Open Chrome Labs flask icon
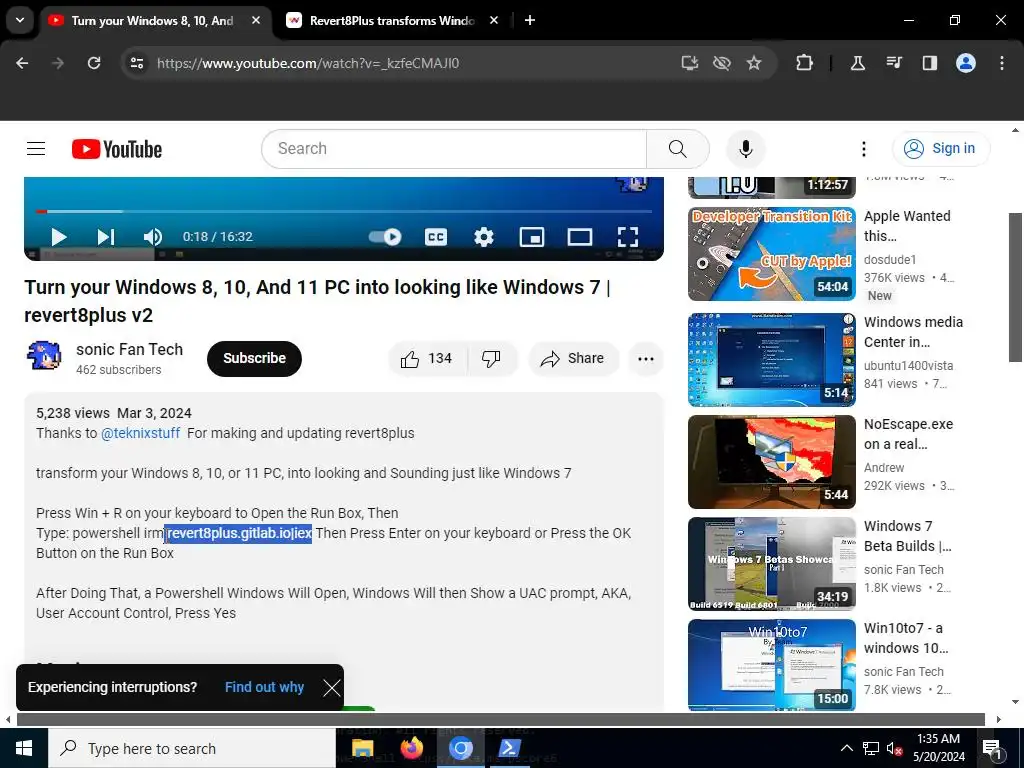 [857, 63]
